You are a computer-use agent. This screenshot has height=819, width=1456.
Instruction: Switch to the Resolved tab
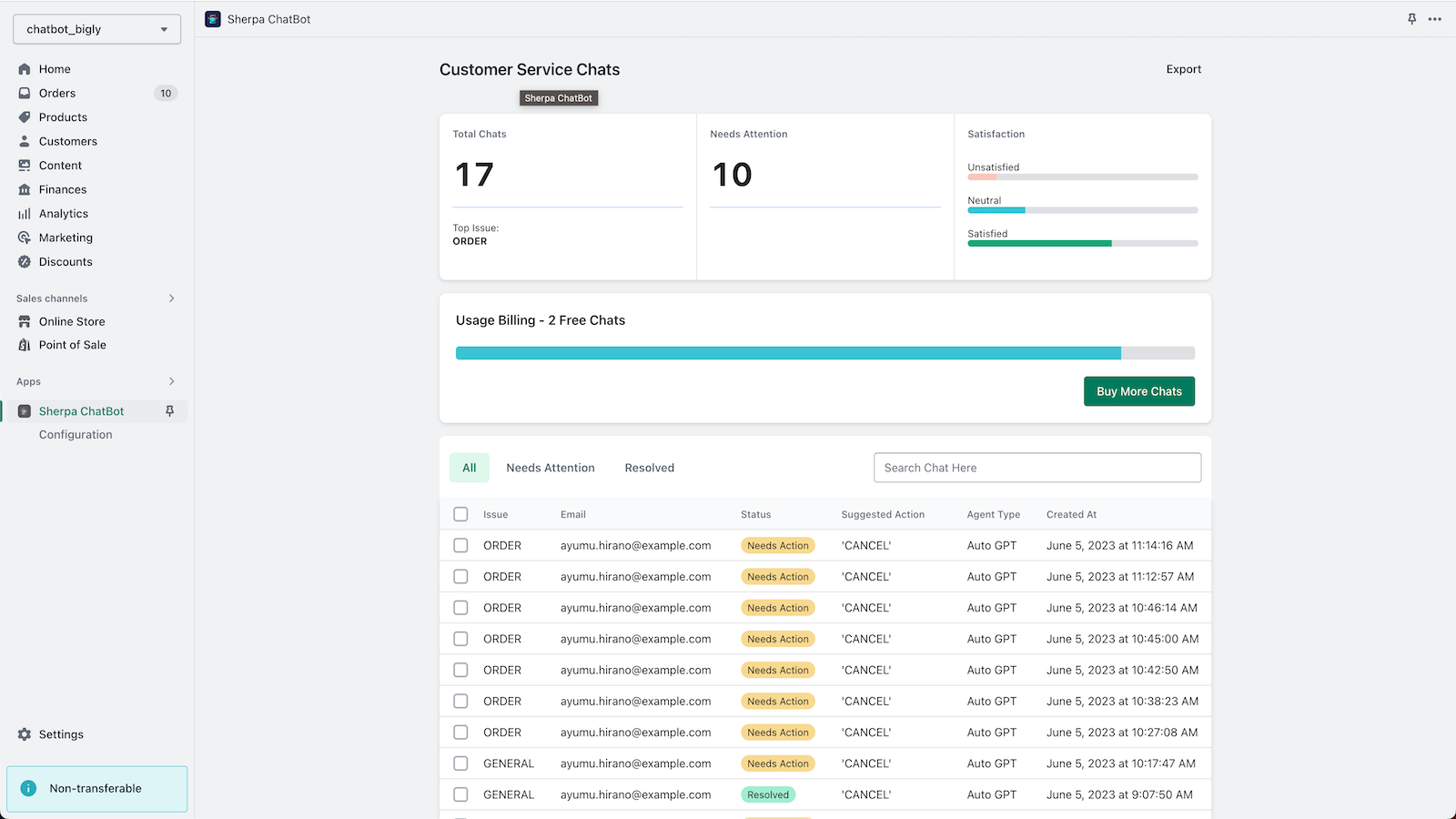click(x=650, y=468)
